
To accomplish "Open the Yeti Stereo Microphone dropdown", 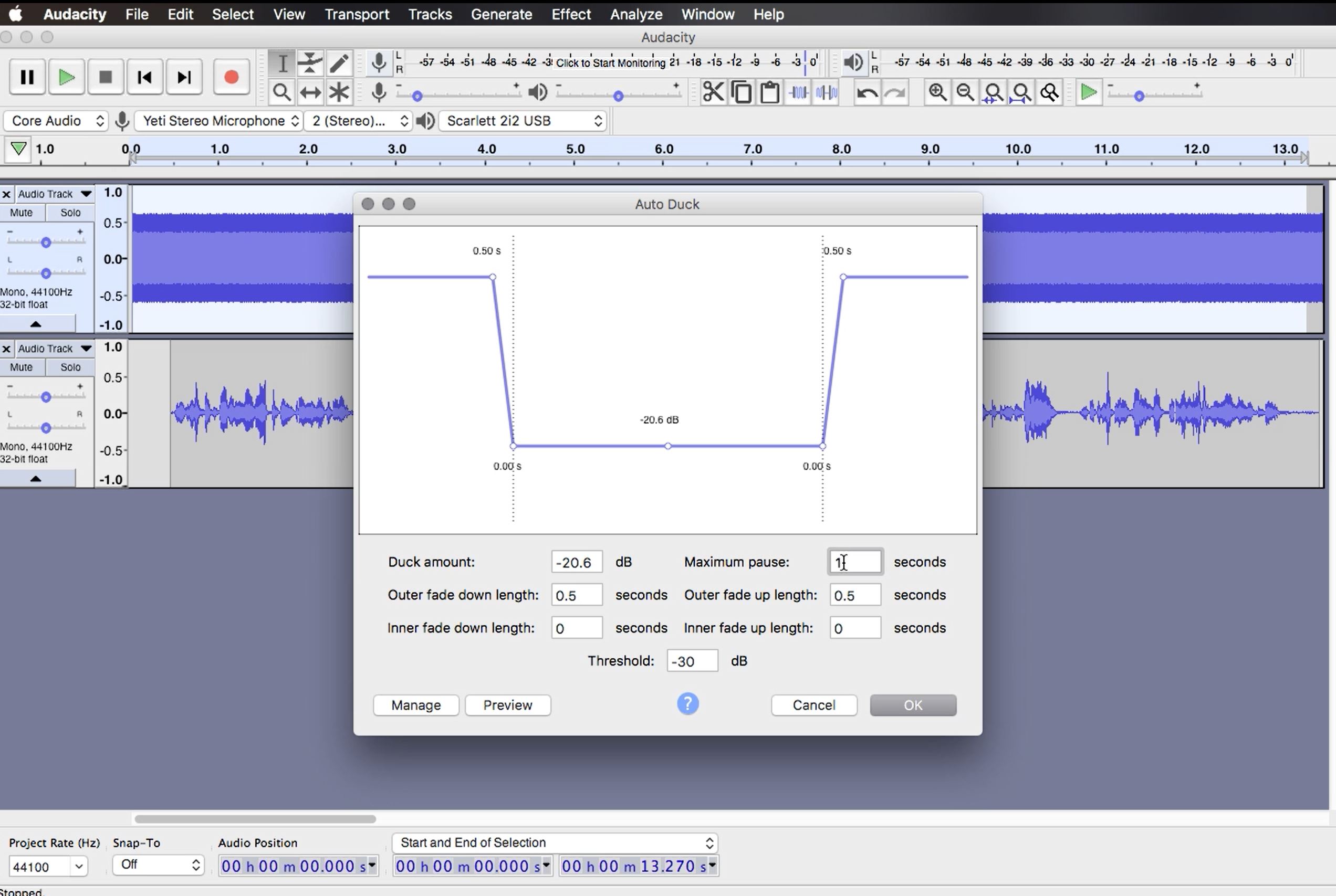I will 220,121.
